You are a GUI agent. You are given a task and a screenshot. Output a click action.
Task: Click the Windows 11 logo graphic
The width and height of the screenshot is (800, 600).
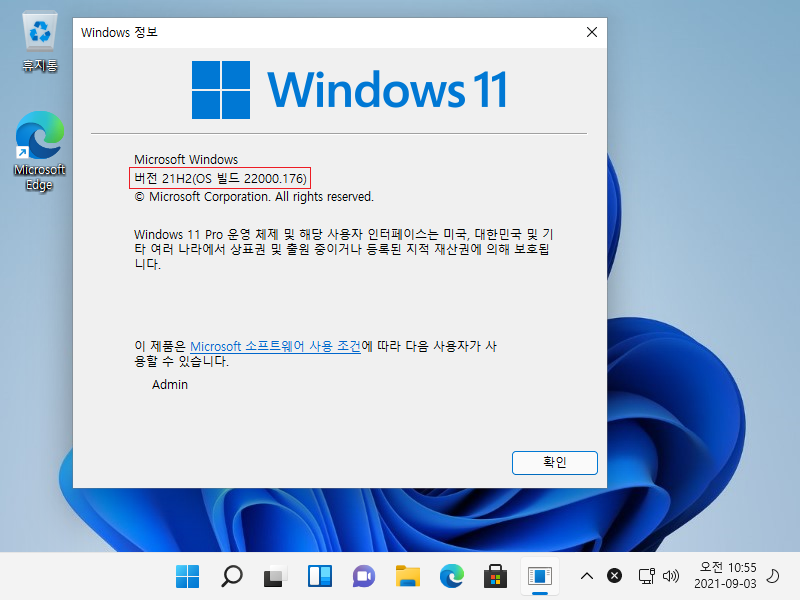(x=349, y=90)
